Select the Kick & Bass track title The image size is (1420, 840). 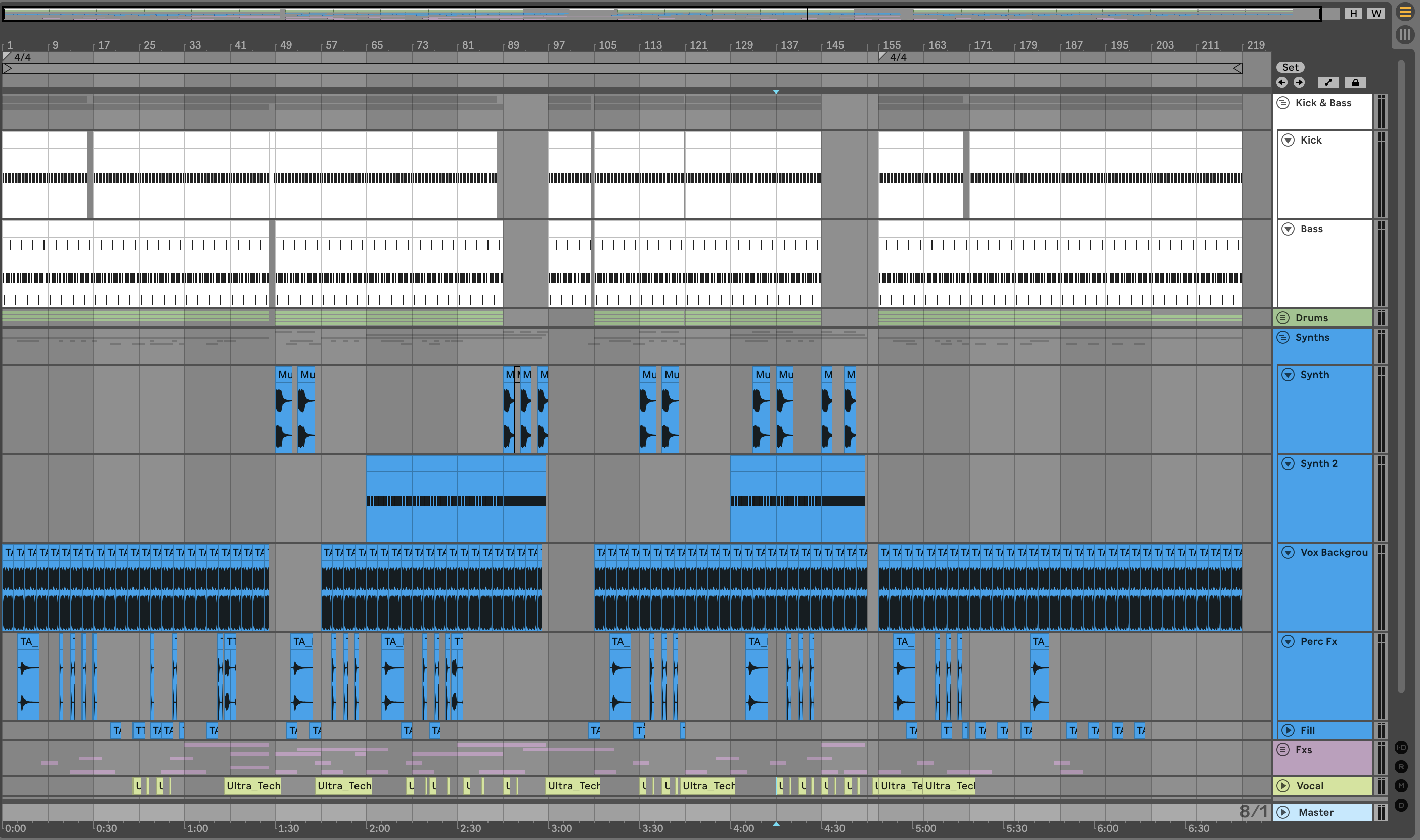coord(1323,103)
